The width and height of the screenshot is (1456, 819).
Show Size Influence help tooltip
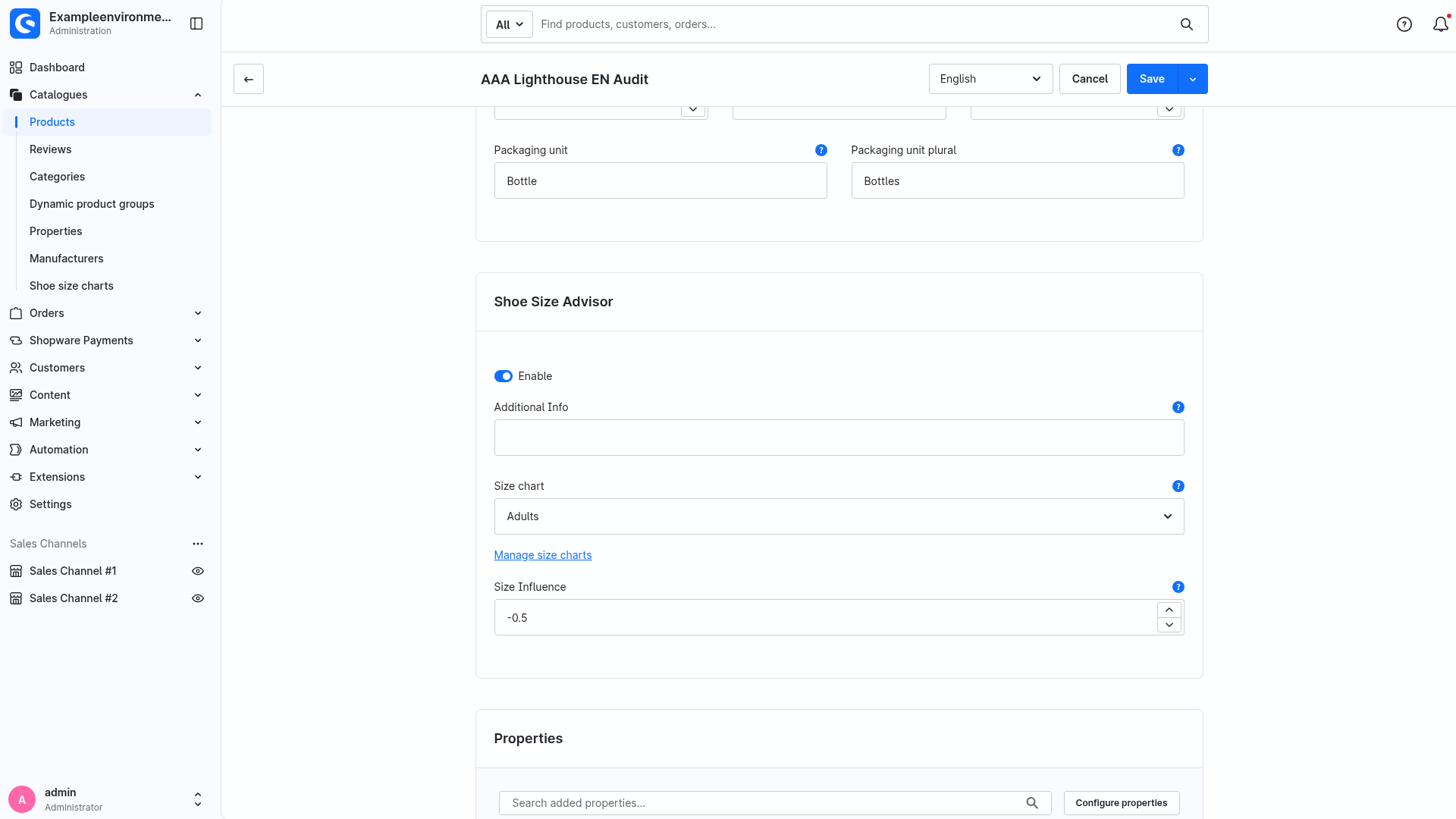(x=1178, y=587)
